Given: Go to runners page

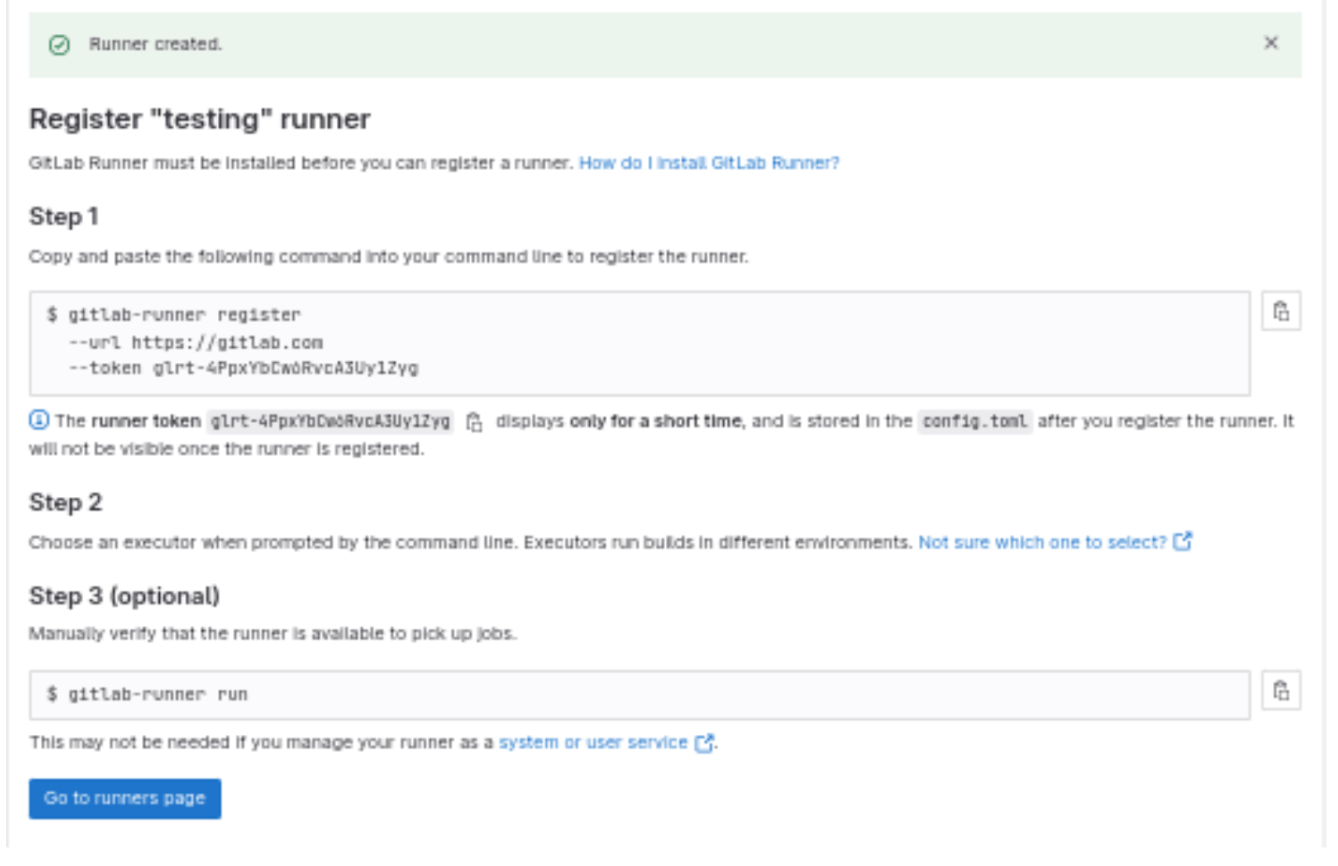Looking at the screenshot, I should tap(125, 798).
